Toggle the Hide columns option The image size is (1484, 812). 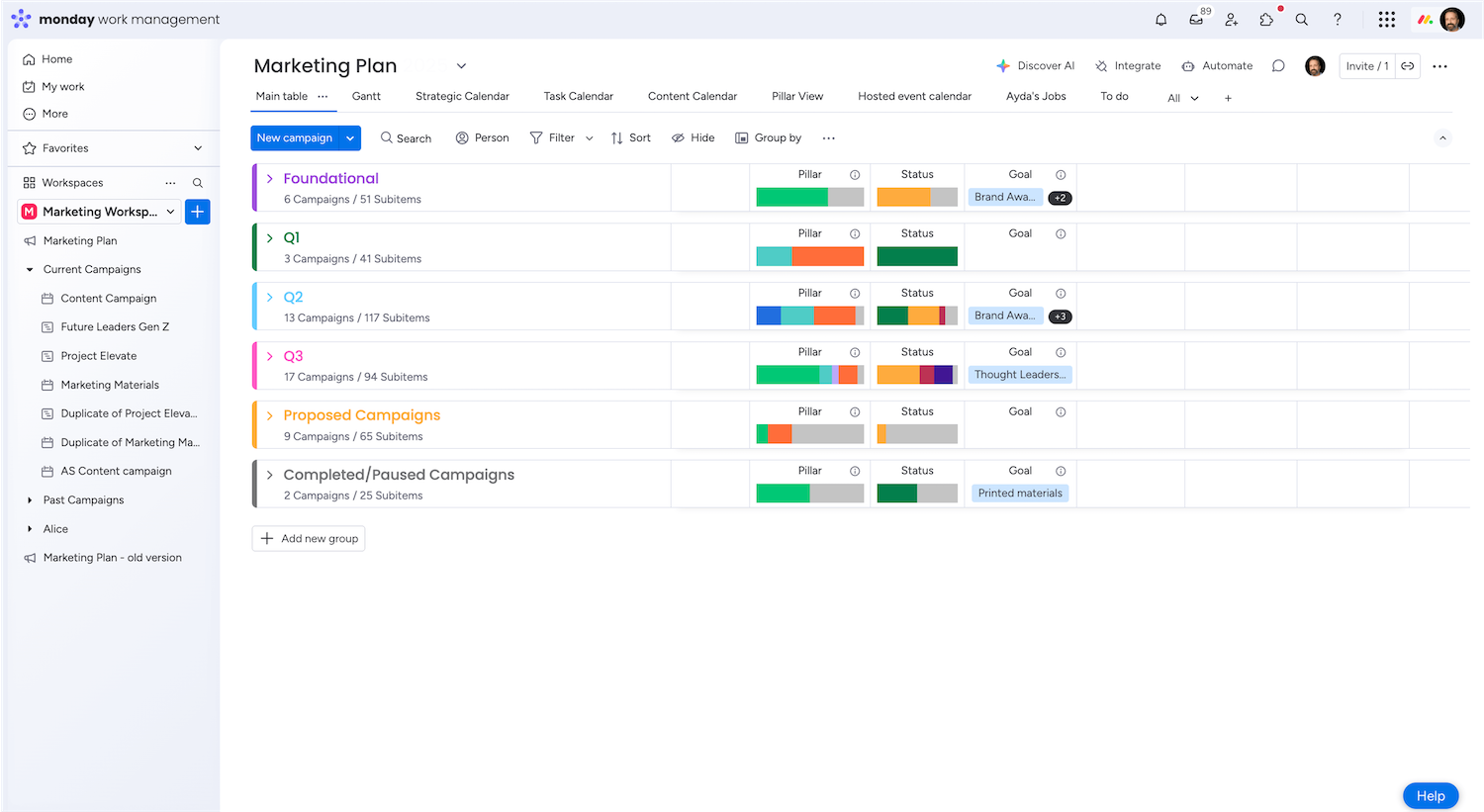(693, 138)
